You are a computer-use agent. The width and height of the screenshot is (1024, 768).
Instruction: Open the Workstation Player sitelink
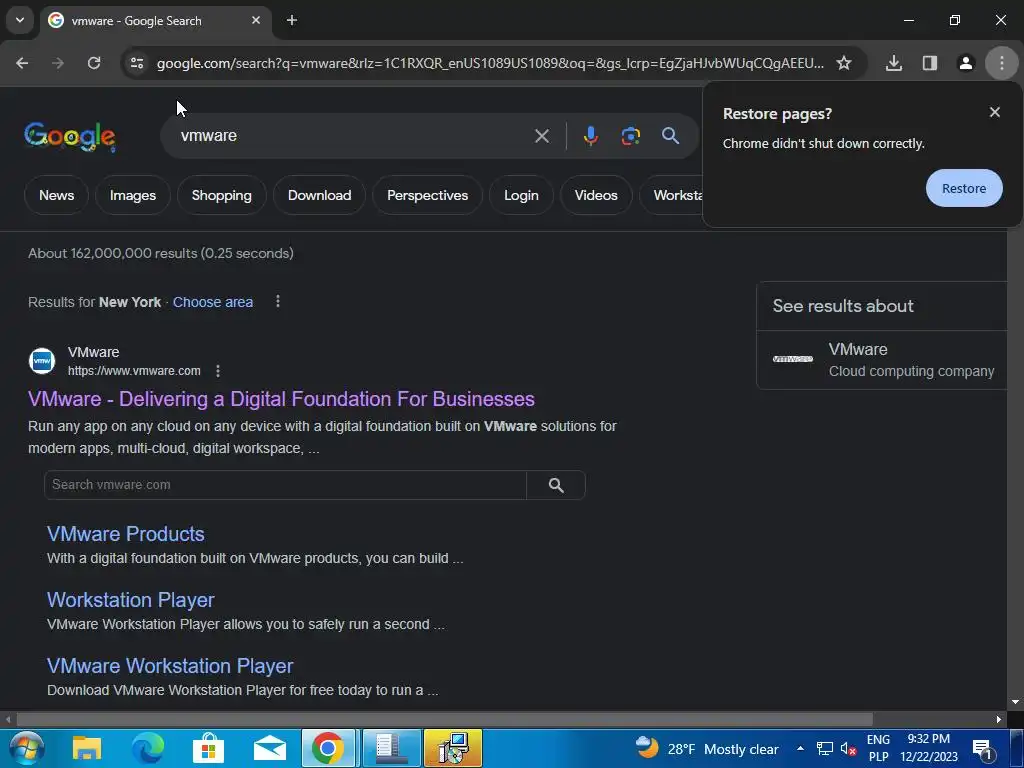pyautogui.click(x=131, y=600)
